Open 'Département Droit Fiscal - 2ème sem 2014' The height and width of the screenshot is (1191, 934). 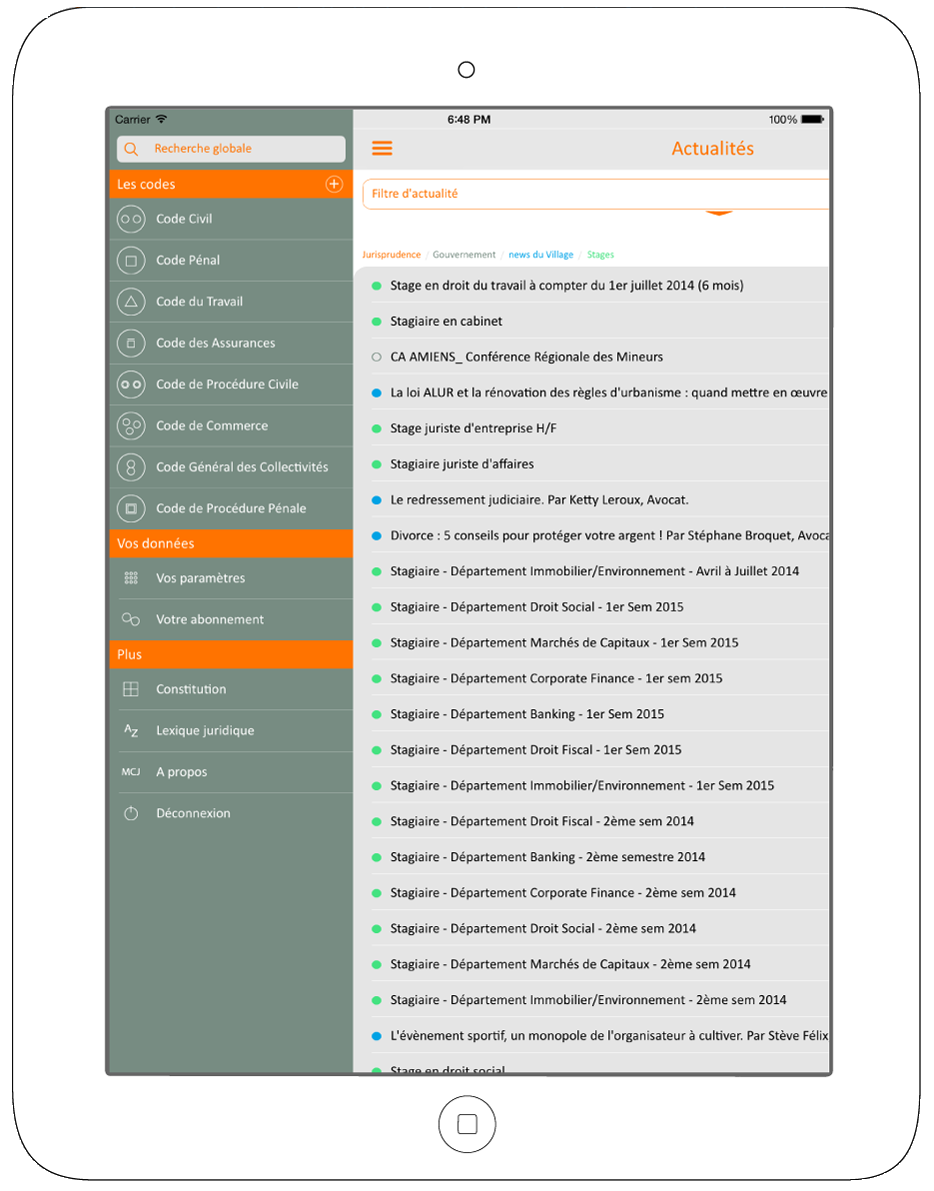(x=592, y=821)
